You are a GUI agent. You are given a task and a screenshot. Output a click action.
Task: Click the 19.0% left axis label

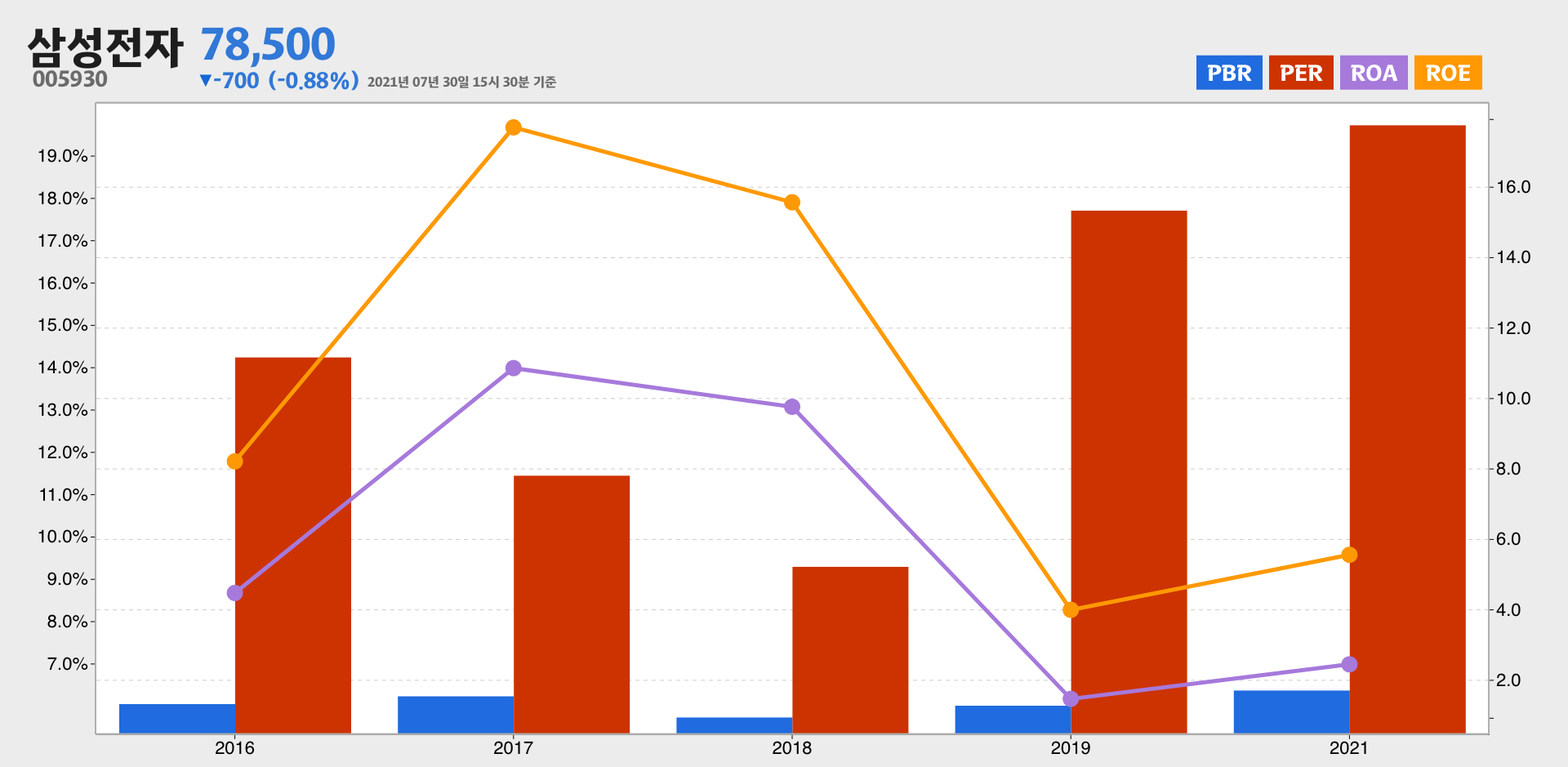point(63,156)
